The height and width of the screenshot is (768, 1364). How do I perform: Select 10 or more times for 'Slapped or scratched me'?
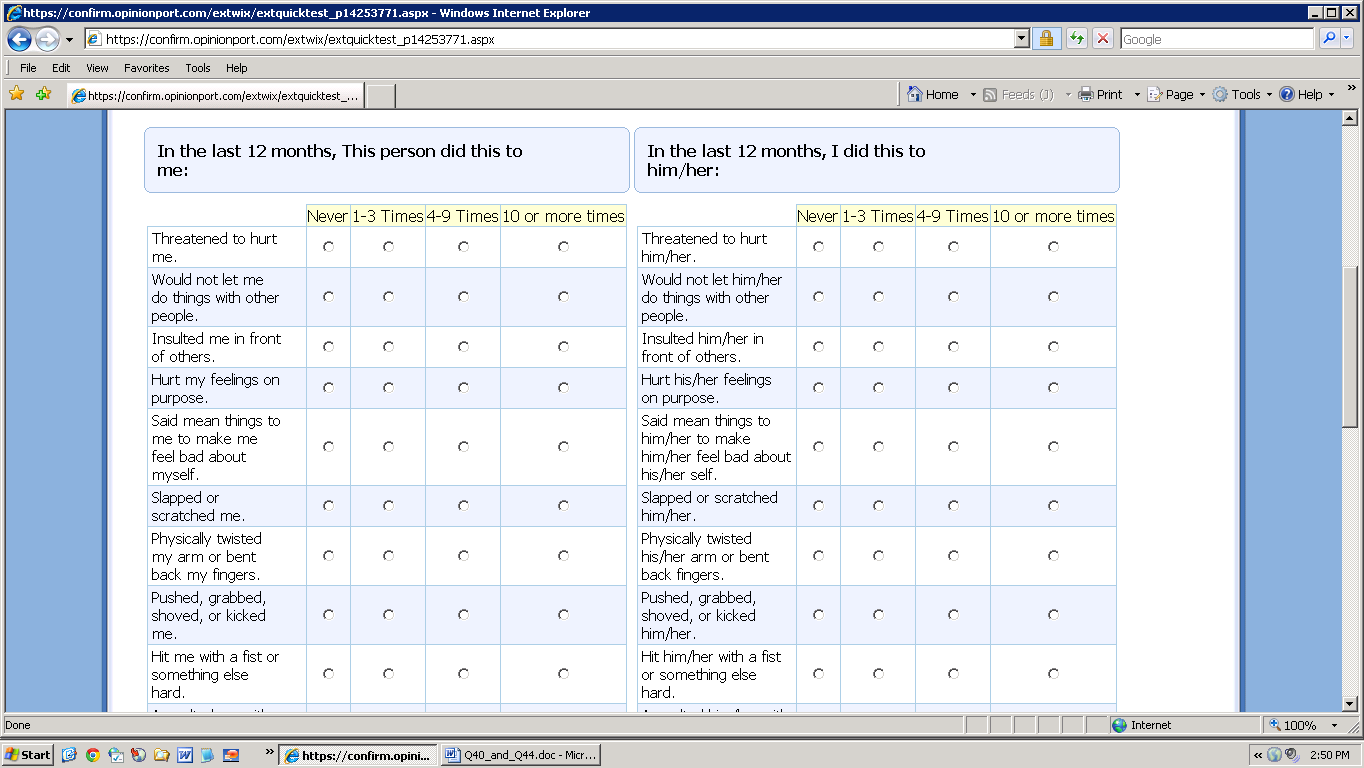[x=563, y=506]
